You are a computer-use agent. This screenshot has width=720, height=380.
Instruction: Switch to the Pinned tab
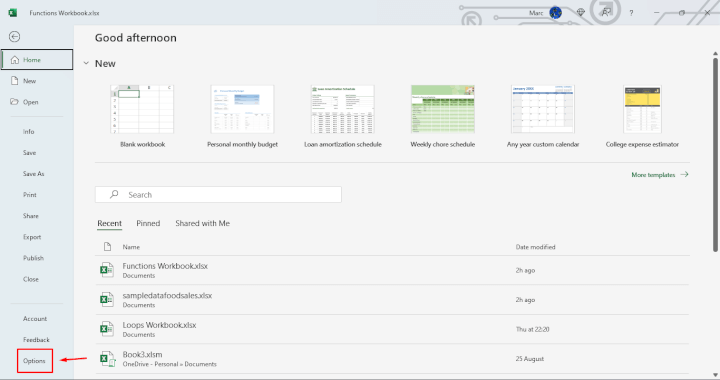click(148, 224)
